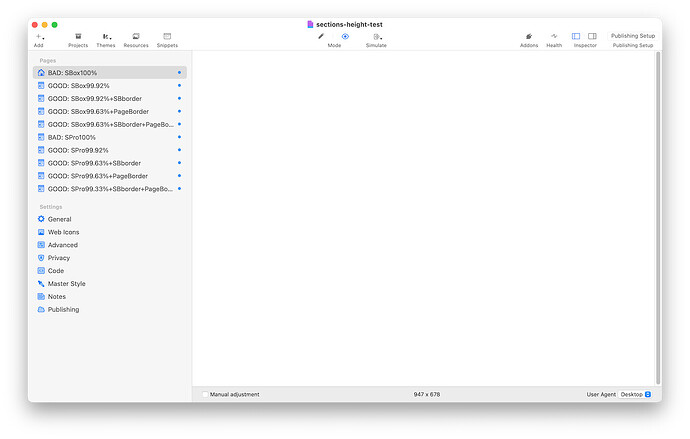Select page GOOD: SBox99.92%+SBborder
This screenshot has height=439, width=690.
point(110,99)
